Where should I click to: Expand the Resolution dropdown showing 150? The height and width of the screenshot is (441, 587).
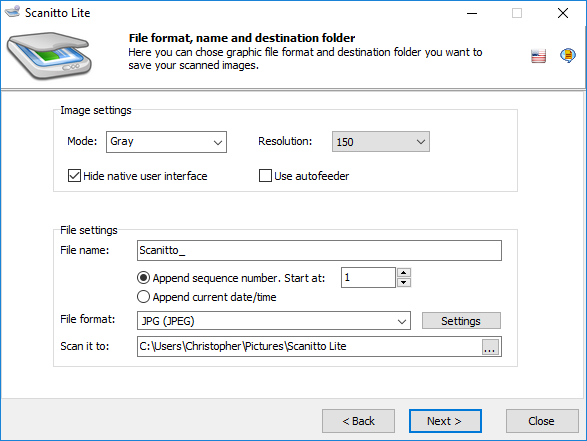pyautogui.click(x=381, y=142)
